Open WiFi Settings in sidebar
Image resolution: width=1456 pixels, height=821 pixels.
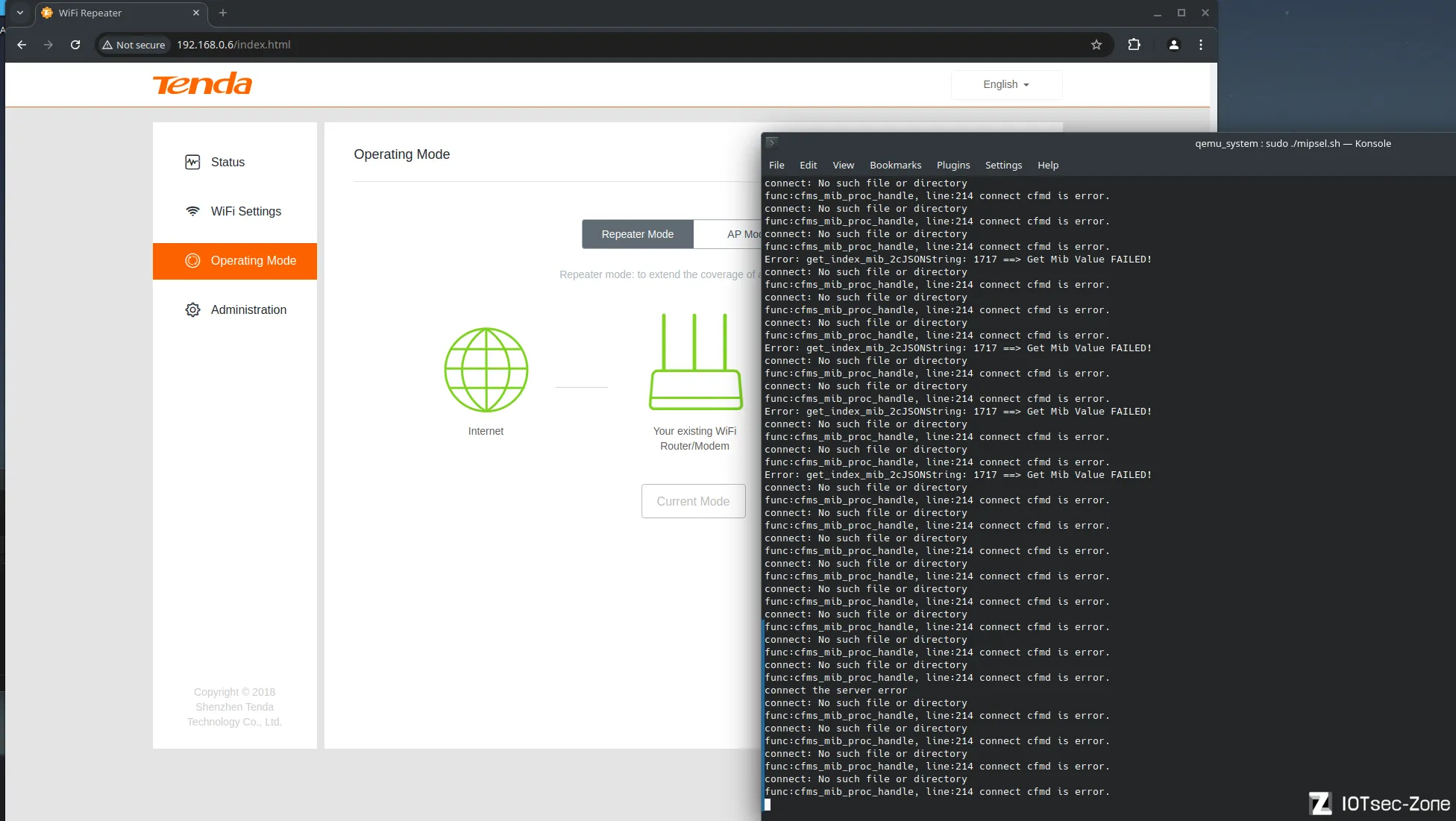click(x=235, y=211)
